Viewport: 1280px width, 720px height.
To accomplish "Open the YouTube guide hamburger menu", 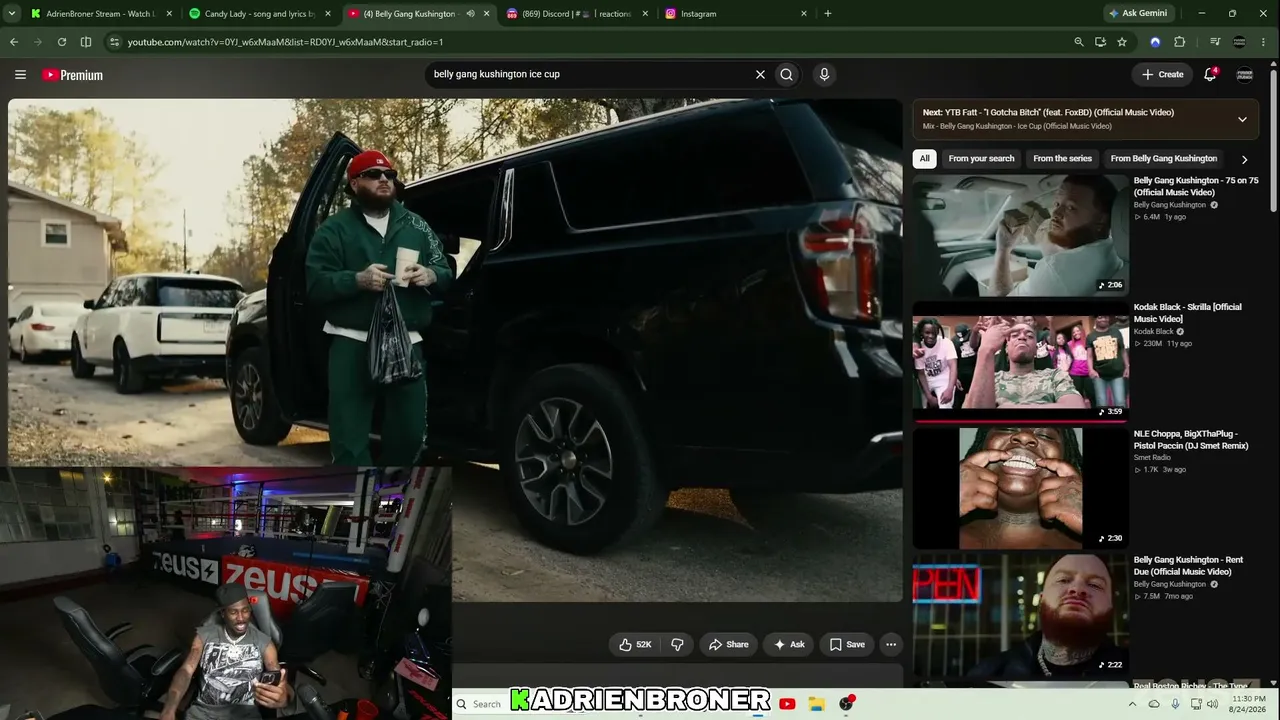I will click(x=20, y=75).
